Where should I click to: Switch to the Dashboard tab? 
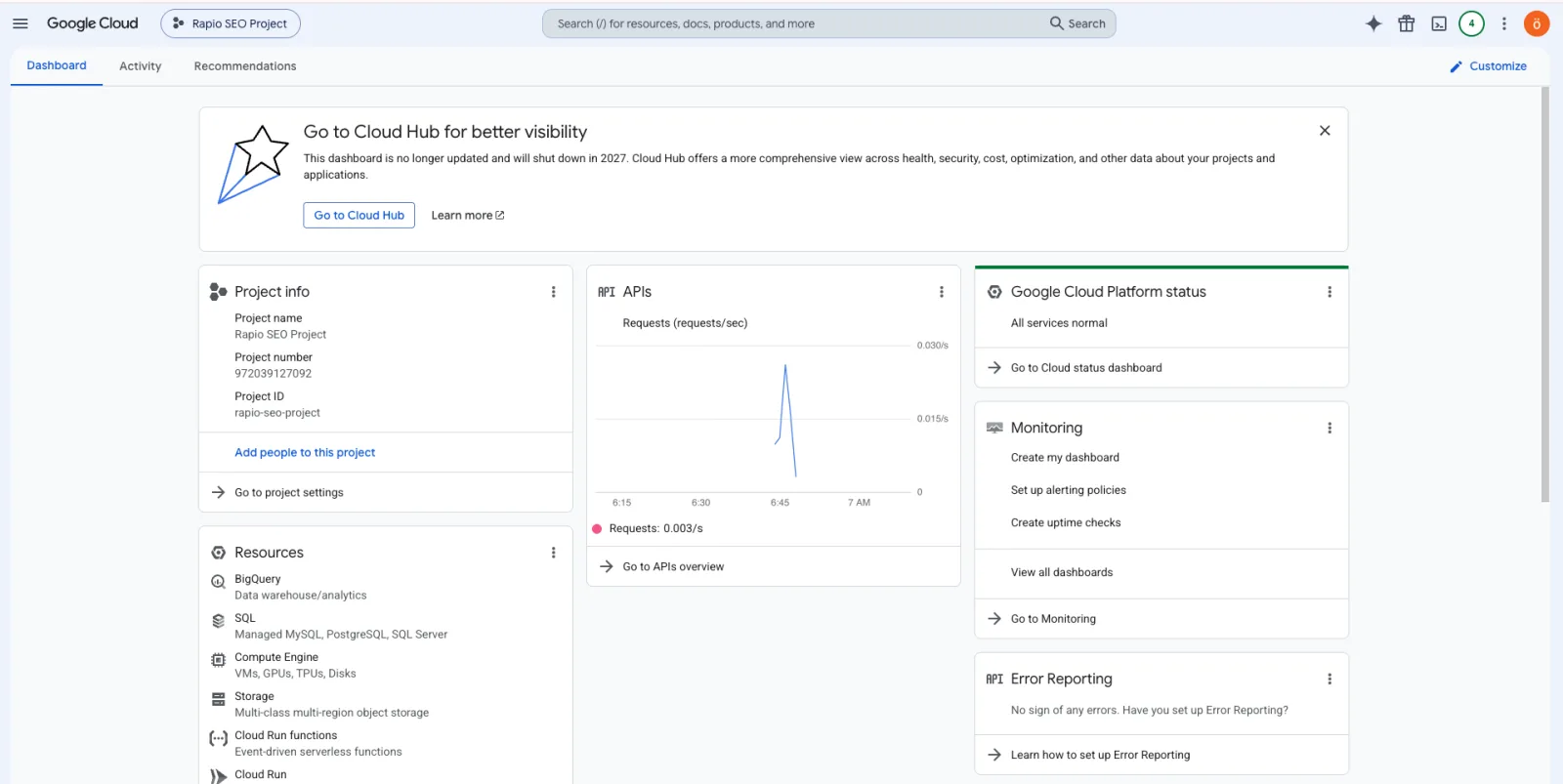pyautogui.click(x=57, y=65)
